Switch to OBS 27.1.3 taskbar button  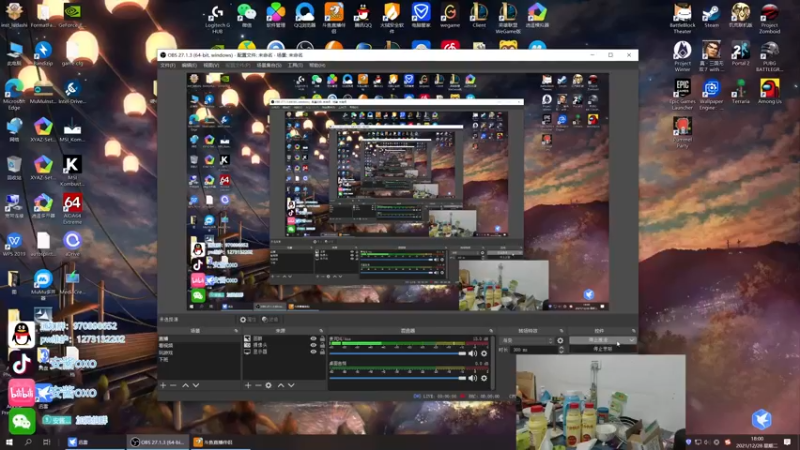158,442
